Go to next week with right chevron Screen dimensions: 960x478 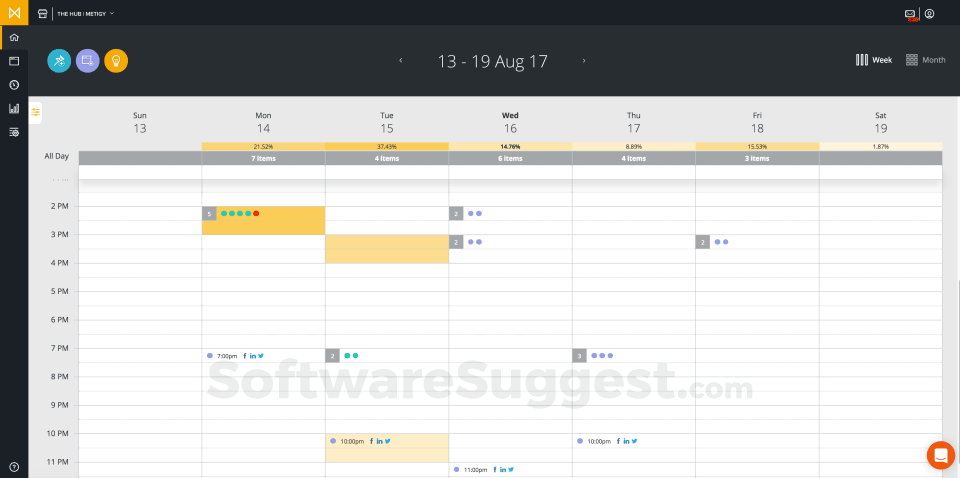(584, 61)
